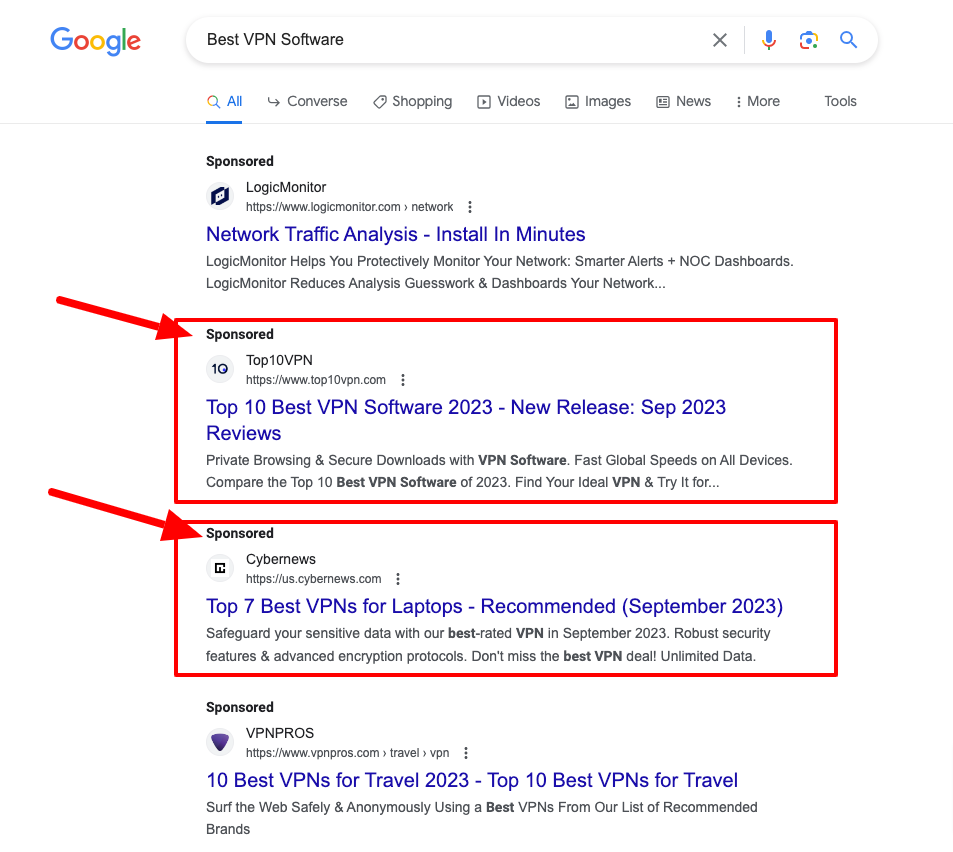Click the https://us.cybernews.com URL text
This screenshot has width=953, height=852.
point(314,579)
